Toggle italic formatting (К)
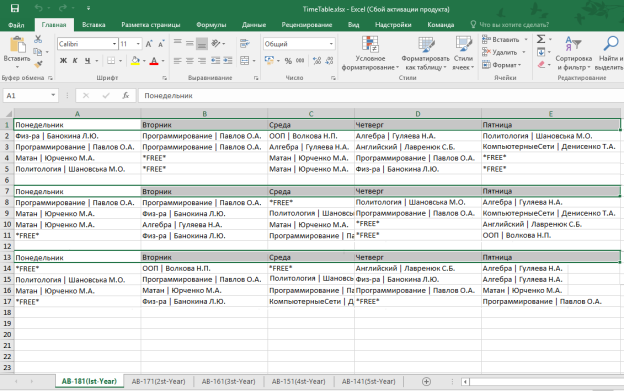Image resolution: width=624 pixels, height=391 pixels. [x=75, y=61]
